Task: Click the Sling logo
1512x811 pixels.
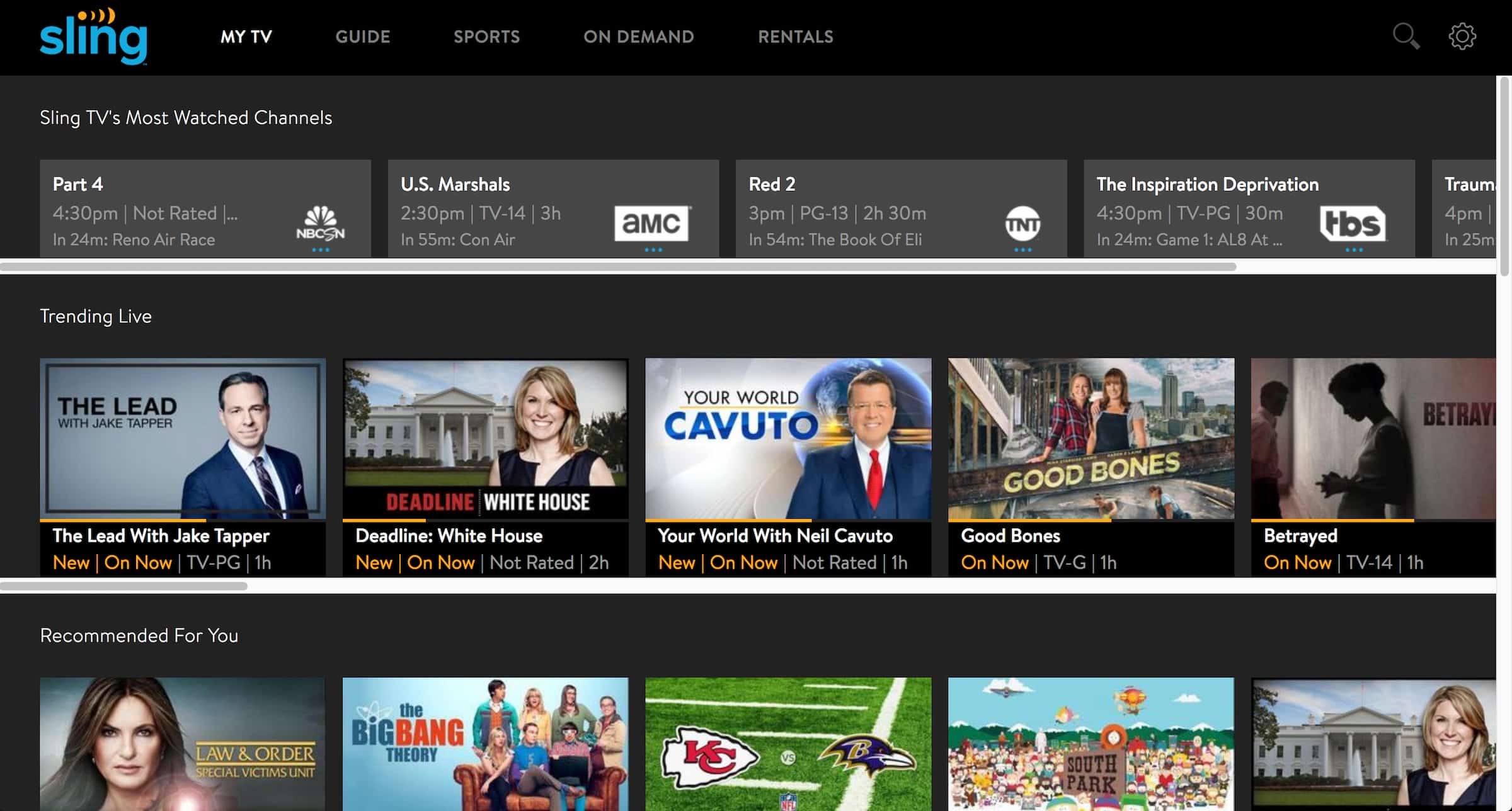Action: tap(93, 37)
